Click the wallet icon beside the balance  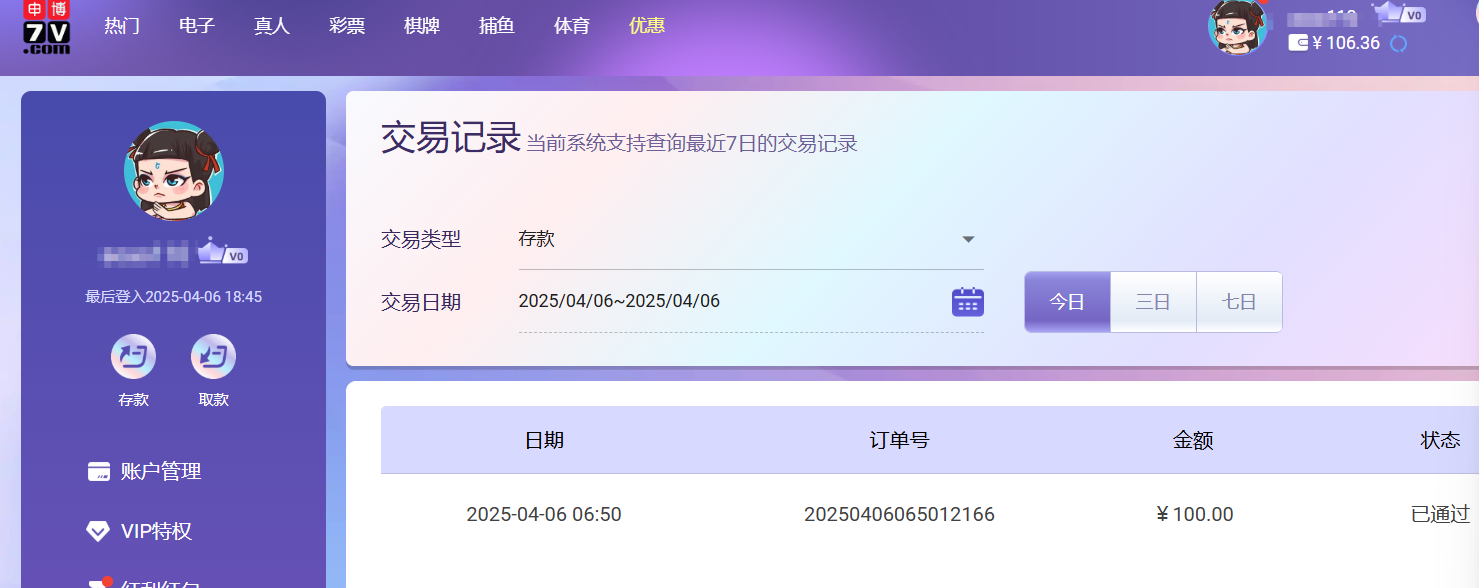[x=1298, y=43]
